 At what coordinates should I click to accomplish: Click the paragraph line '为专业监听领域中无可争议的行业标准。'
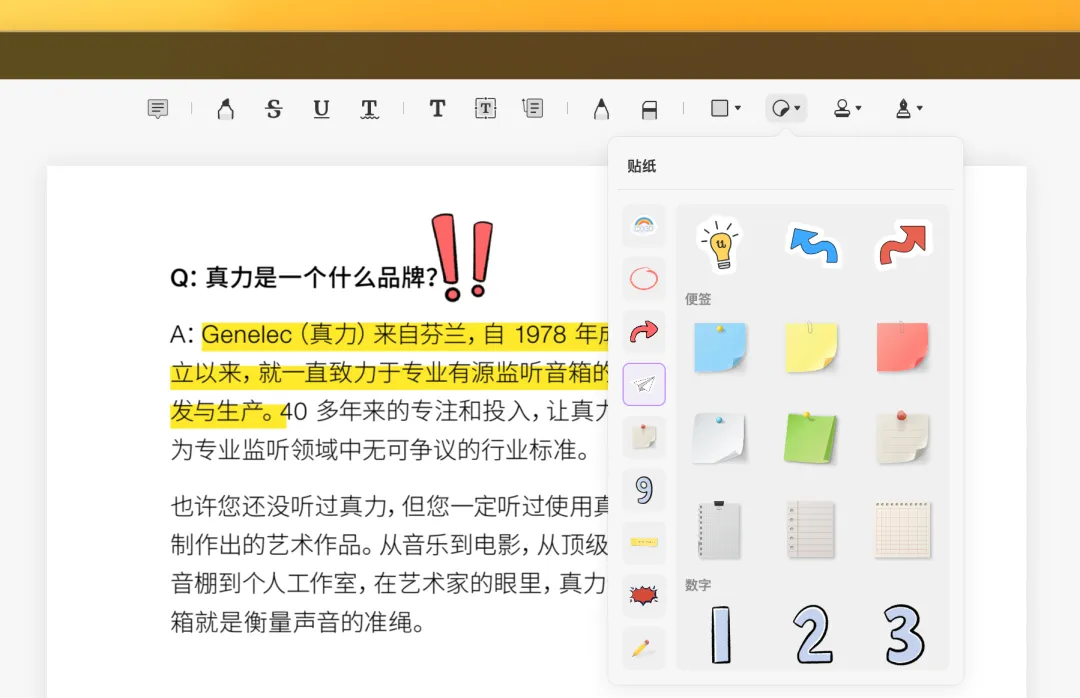coord(380,450)
